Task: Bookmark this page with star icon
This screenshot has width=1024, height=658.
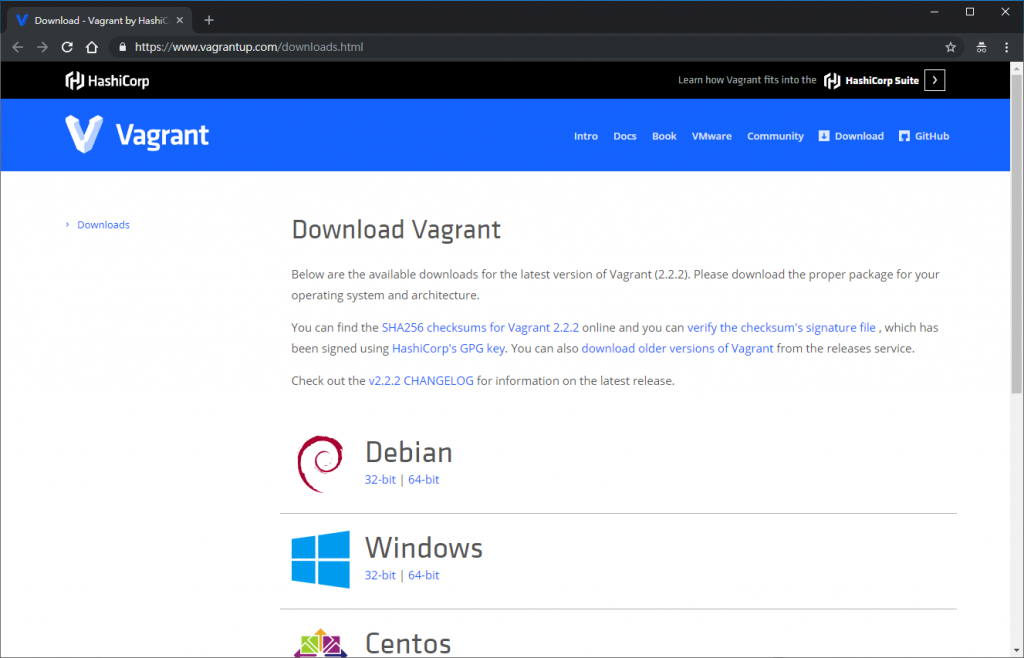Action: click(950, 47)
